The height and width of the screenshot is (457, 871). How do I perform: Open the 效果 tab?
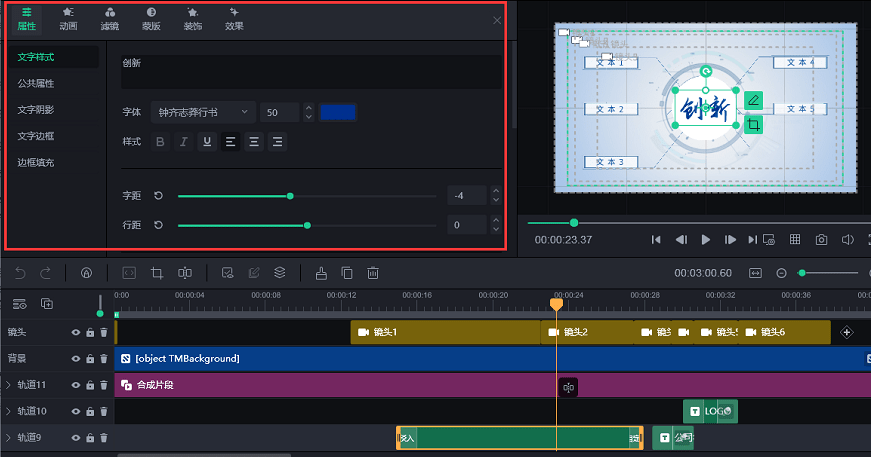click(234, 19)
